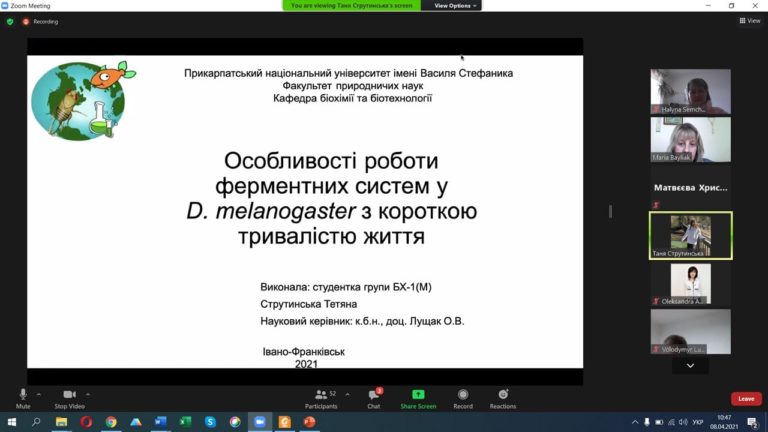This screenshot has height=432, width=768.
Task: Click the Record icon
Action: coord(463,394)
